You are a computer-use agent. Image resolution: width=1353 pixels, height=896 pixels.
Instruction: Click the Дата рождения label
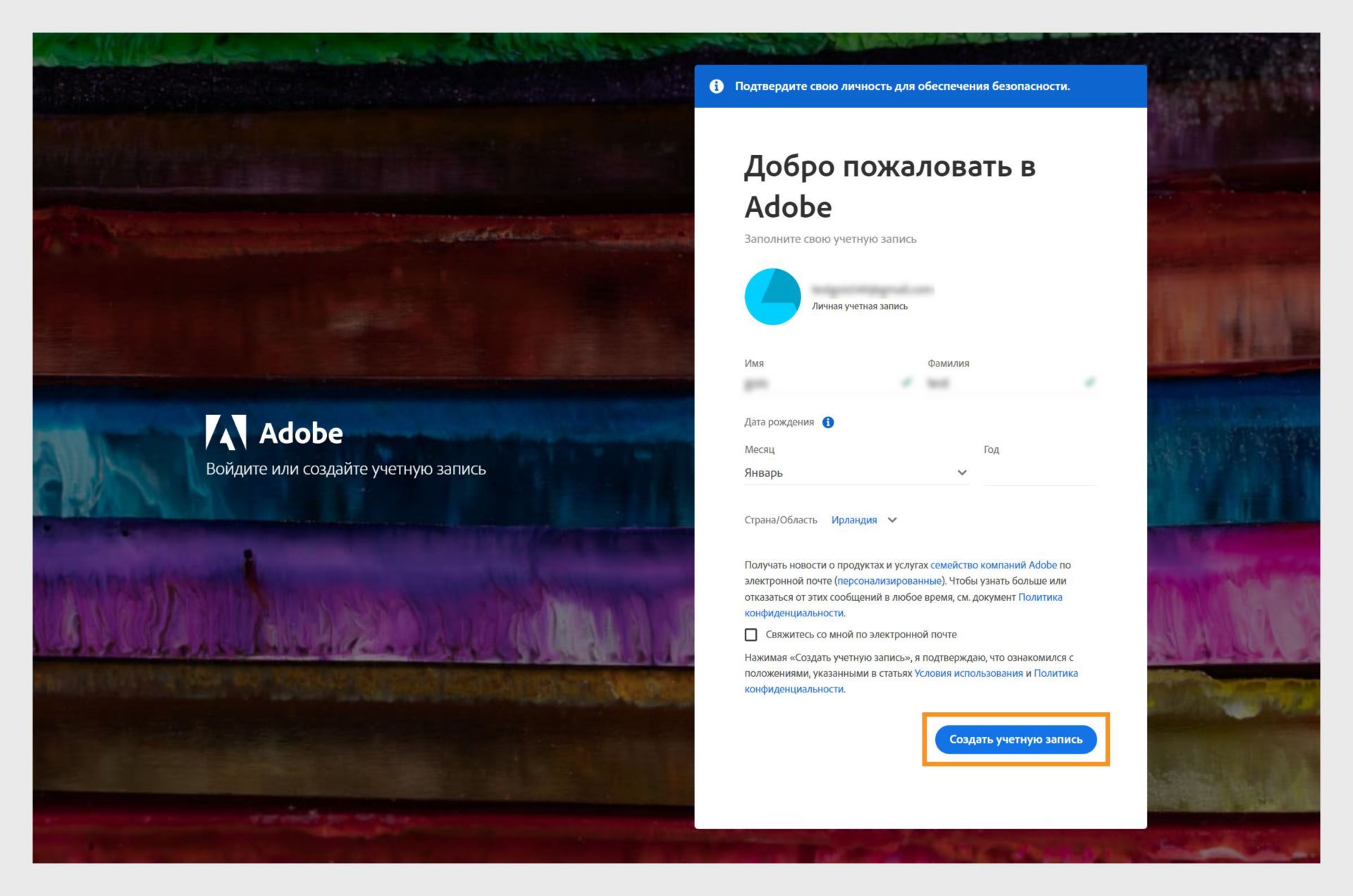pyautogui.click(x=779, y=422)
